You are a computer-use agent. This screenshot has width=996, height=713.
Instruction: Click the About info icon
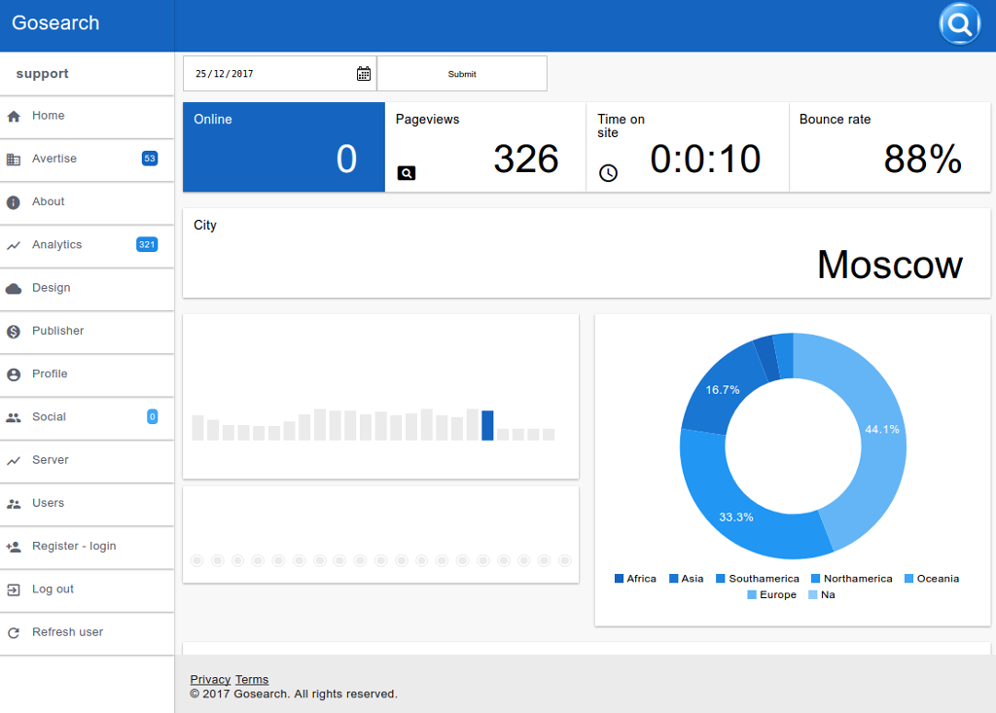click(14, 203)
